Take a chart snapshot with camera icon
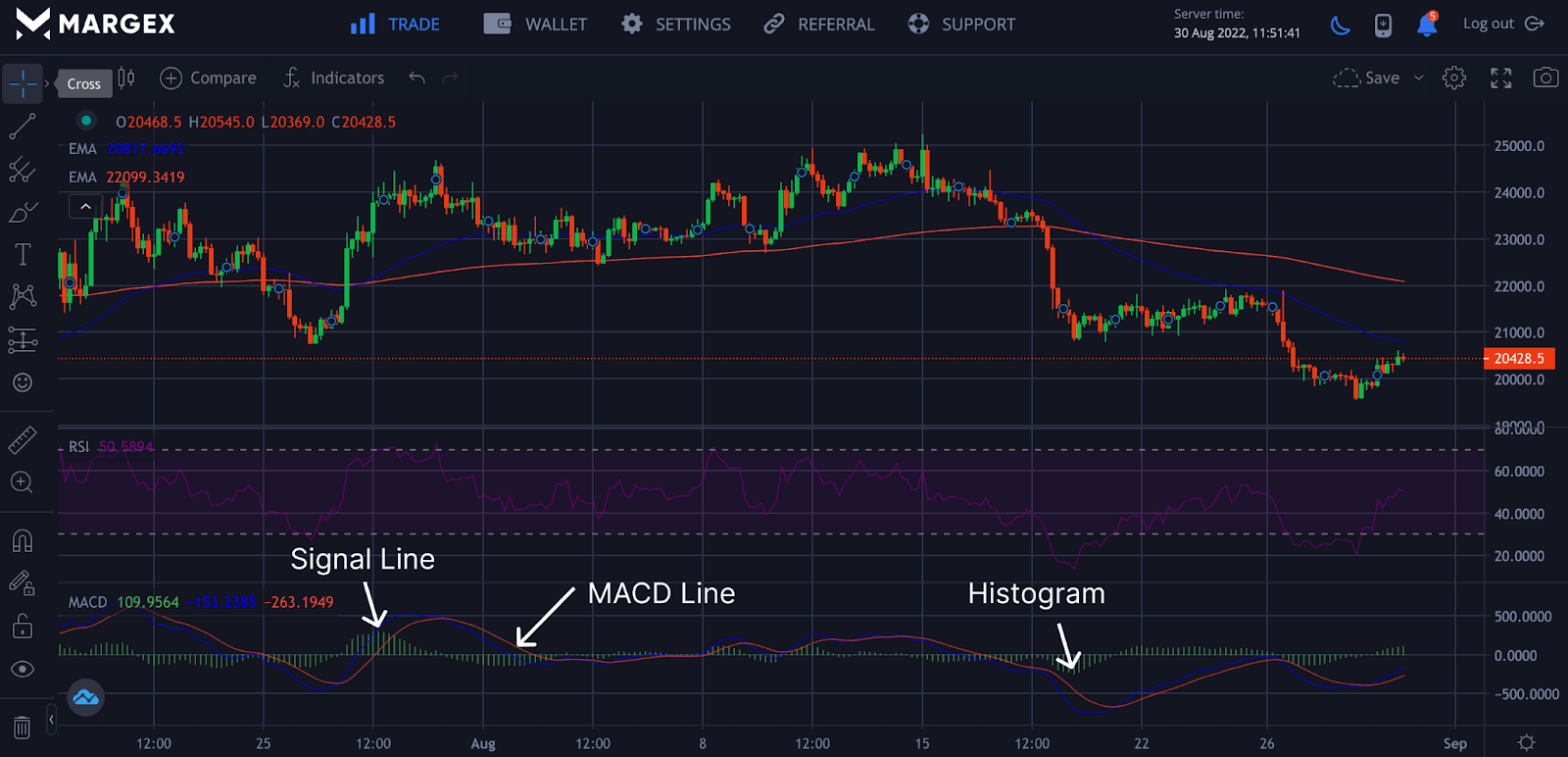The width and height of the screenshot is (1568, 757). tap(1545, 77)
